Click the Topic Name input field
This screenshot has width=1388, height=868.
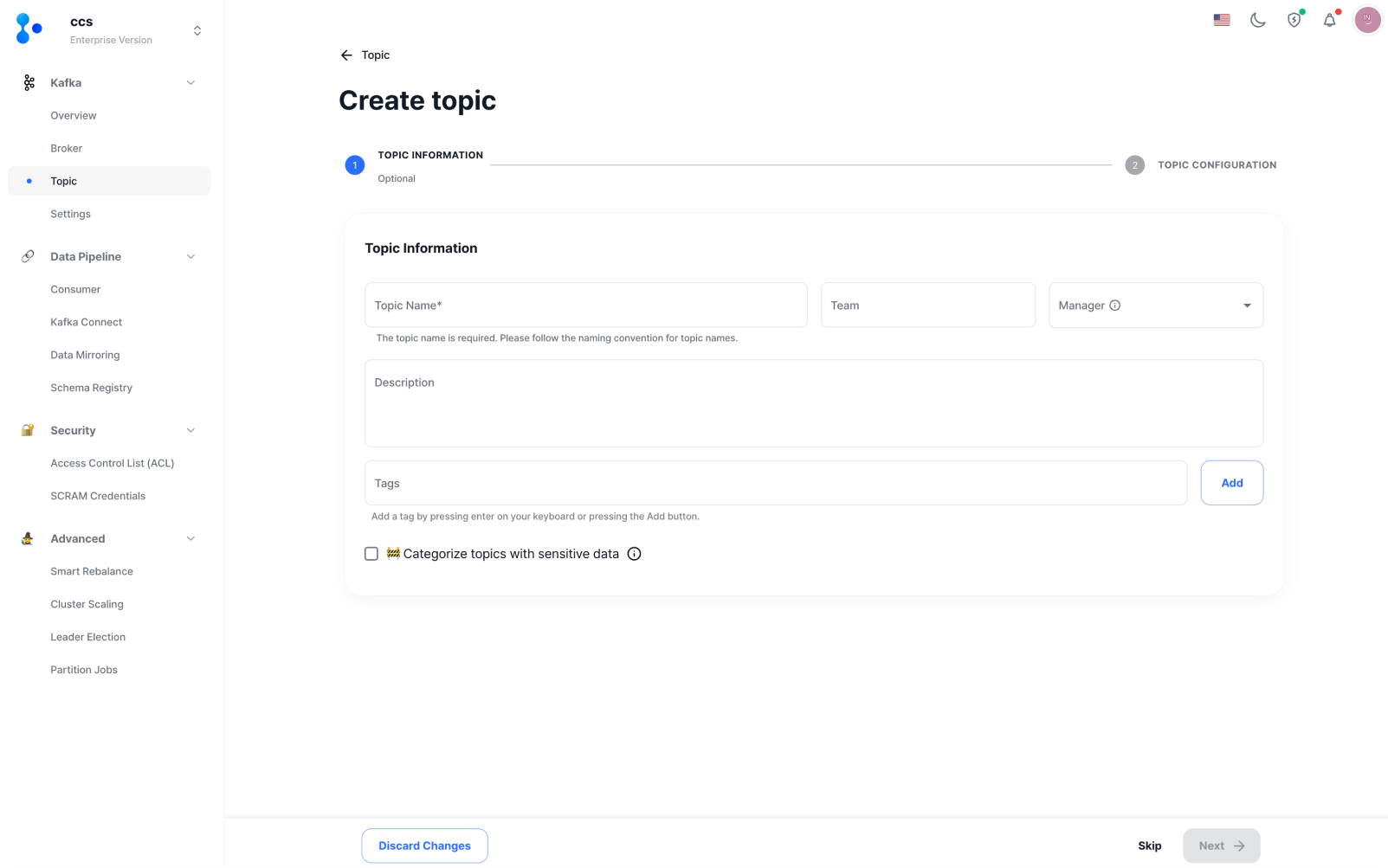[x=585, y=305]
